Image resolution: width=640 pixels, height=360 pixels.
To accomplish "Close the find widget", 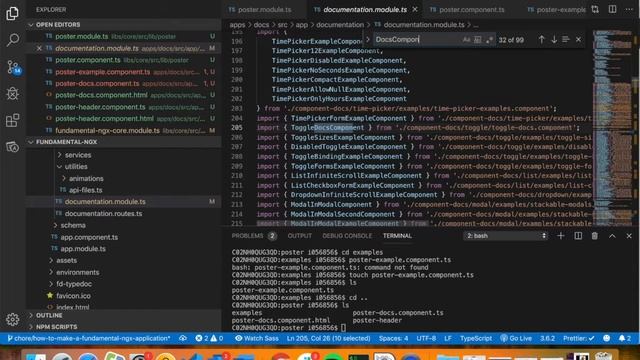I will click(x=578, y=40).
